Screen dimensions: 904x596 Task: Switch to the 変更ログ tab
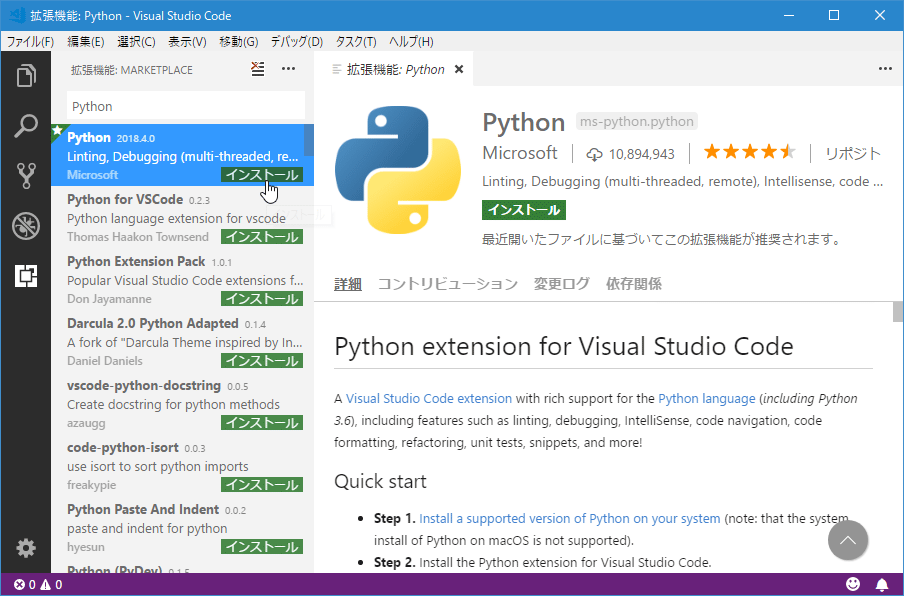(561, 283)
